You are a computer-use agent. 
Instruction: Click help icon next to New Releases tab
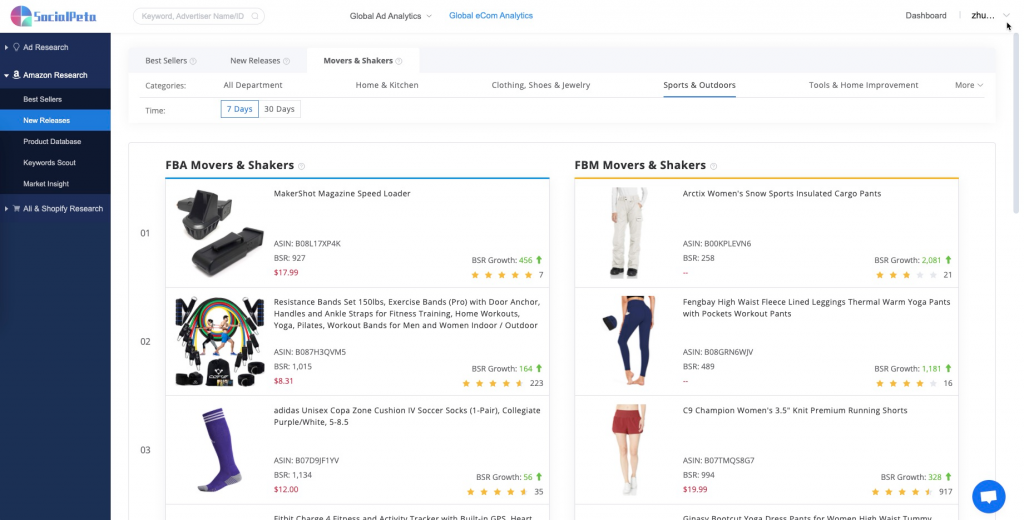[x=286, y=61]
